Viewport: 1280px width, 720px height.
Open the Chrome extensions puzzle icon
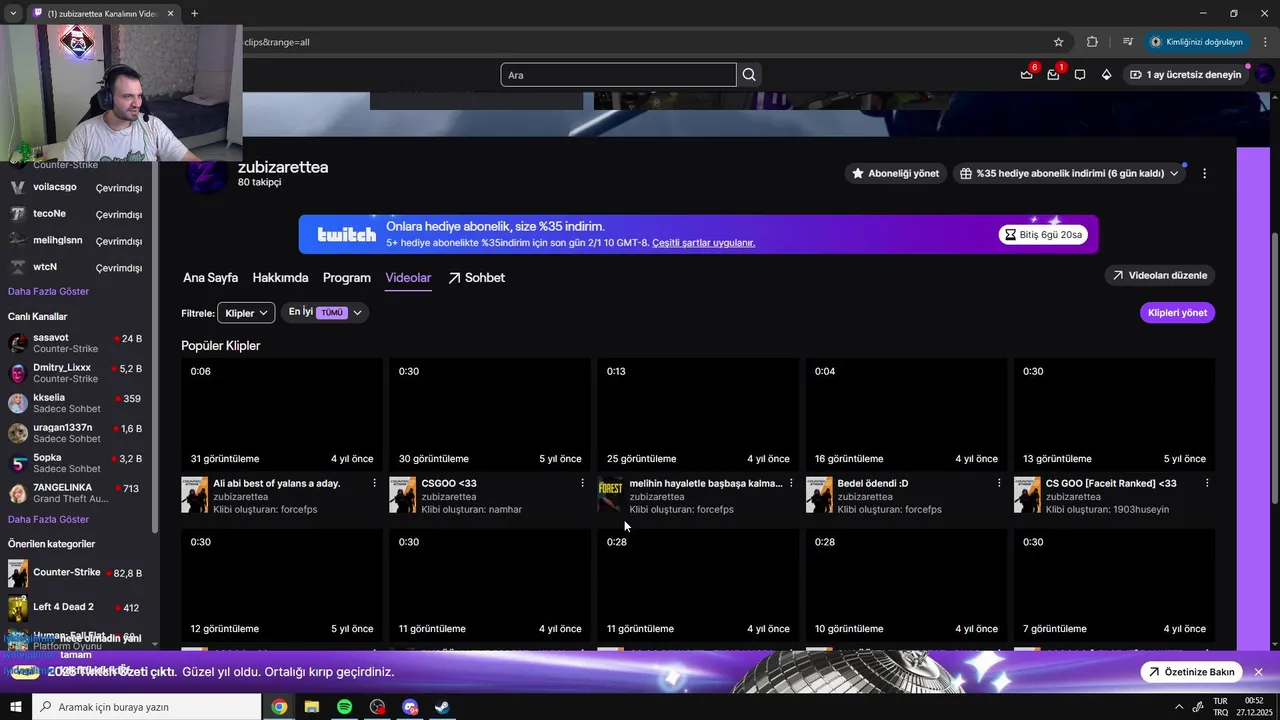1092,42
